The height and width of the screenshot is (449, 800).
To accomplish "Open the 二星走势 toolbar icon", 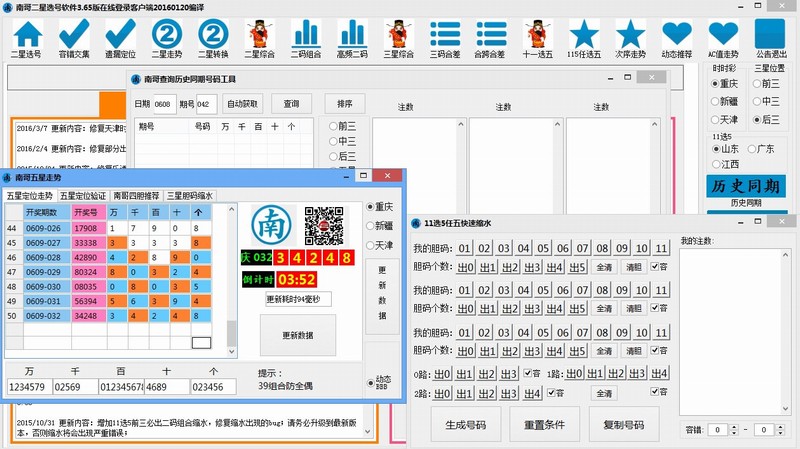I will 166,36.
